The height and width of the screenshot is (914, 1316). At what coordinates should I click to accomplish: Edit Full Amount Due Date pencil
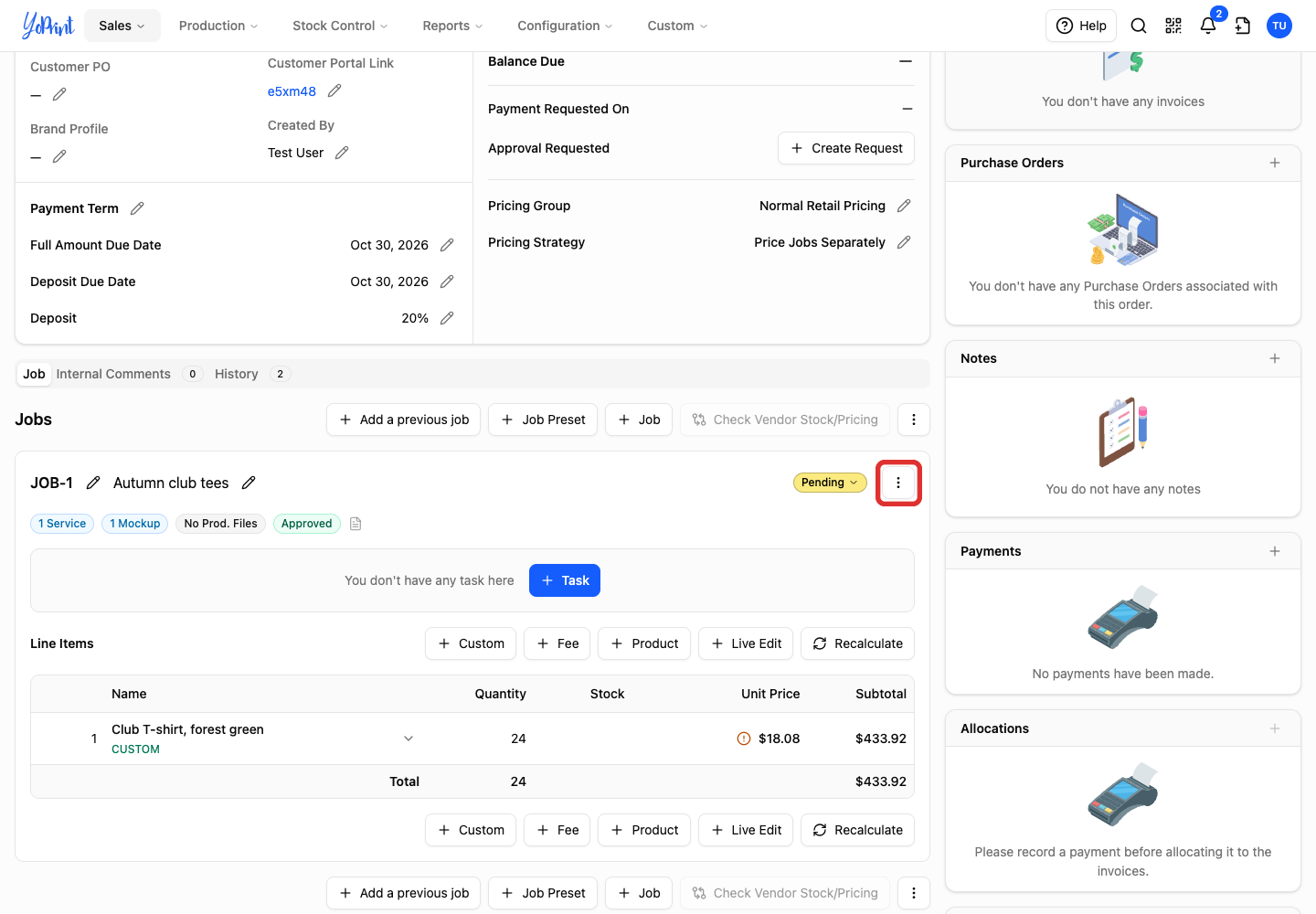coord(447,245)
